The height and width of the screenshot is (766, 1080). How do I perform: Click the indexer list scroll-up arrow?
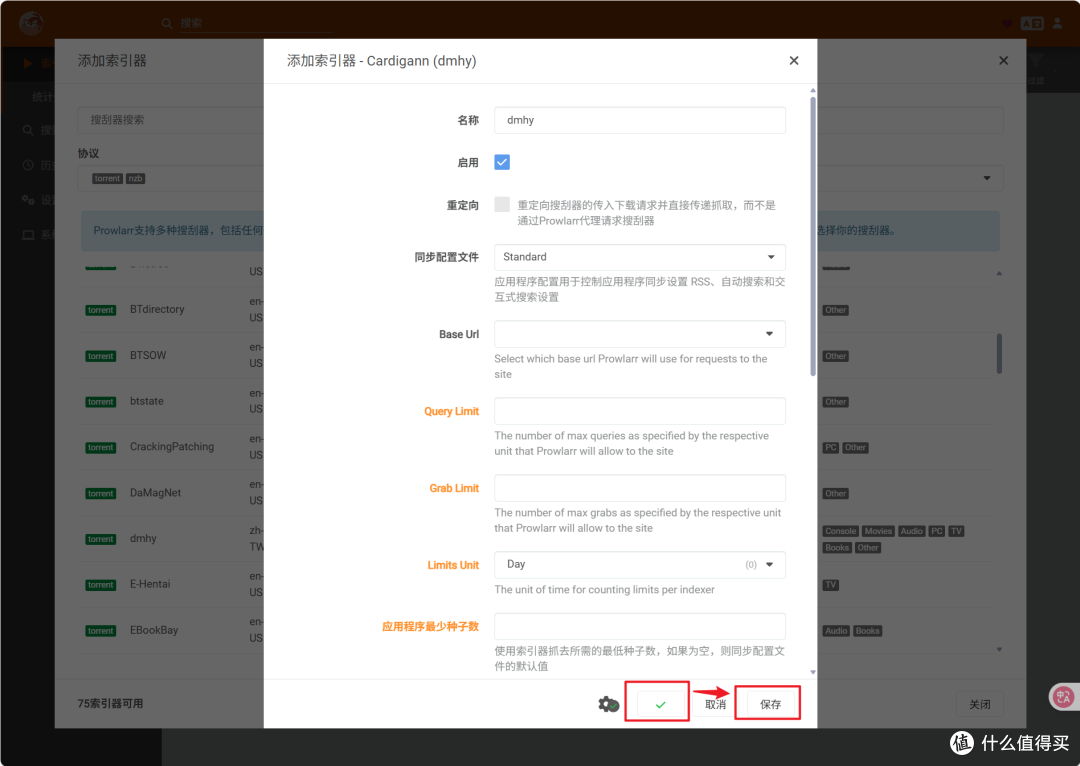(999, 273)
